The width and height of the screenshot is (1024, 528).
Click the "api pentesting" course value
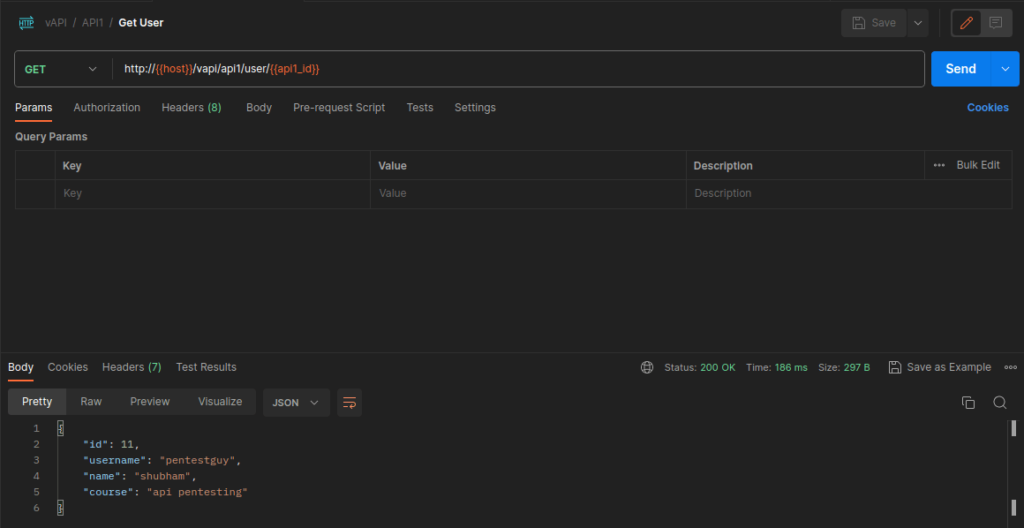(x=197, y=492)
